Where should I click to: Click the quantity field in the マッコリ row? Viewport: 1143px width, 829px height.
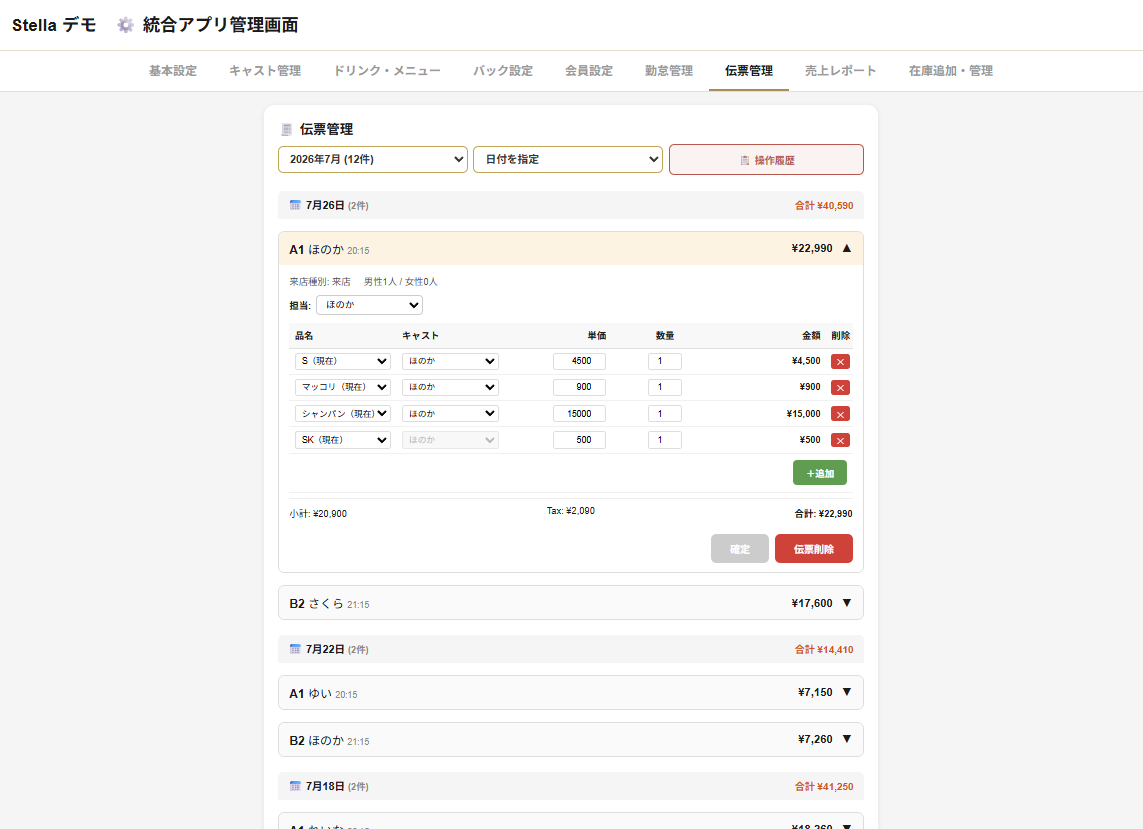point(665,387)
